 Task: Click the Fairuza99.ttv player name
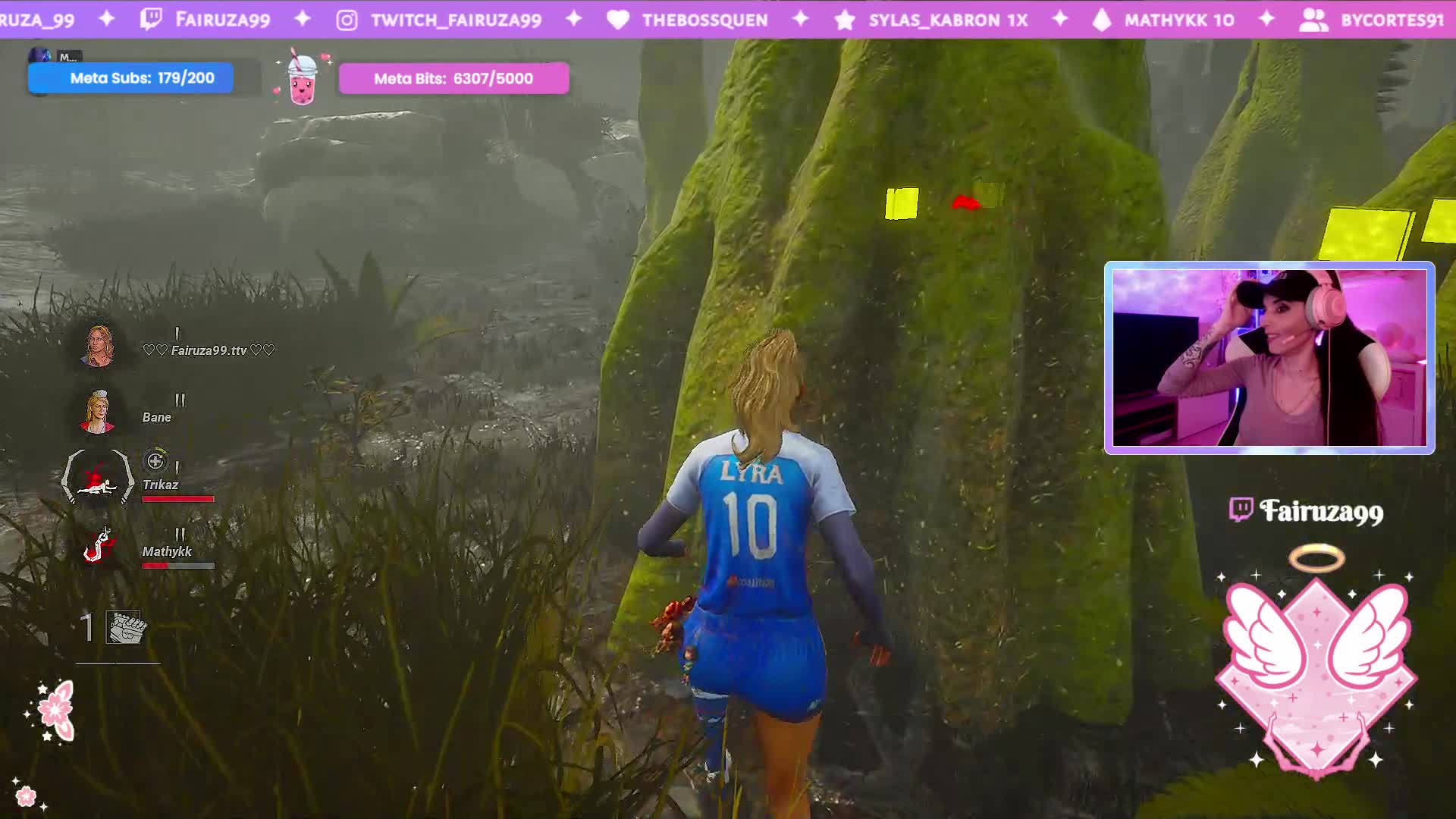click(x=209, y=350)
